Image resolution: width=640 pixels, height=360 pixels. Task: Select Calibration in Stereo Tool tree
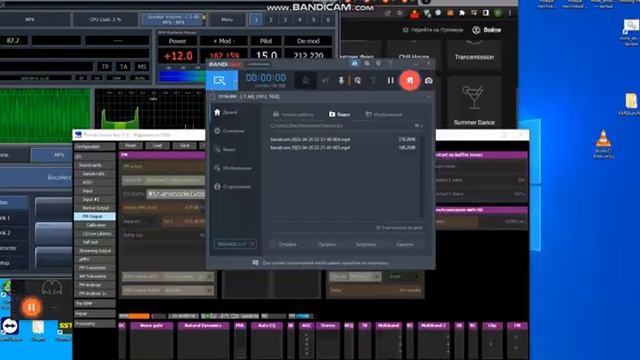point(95,225)
